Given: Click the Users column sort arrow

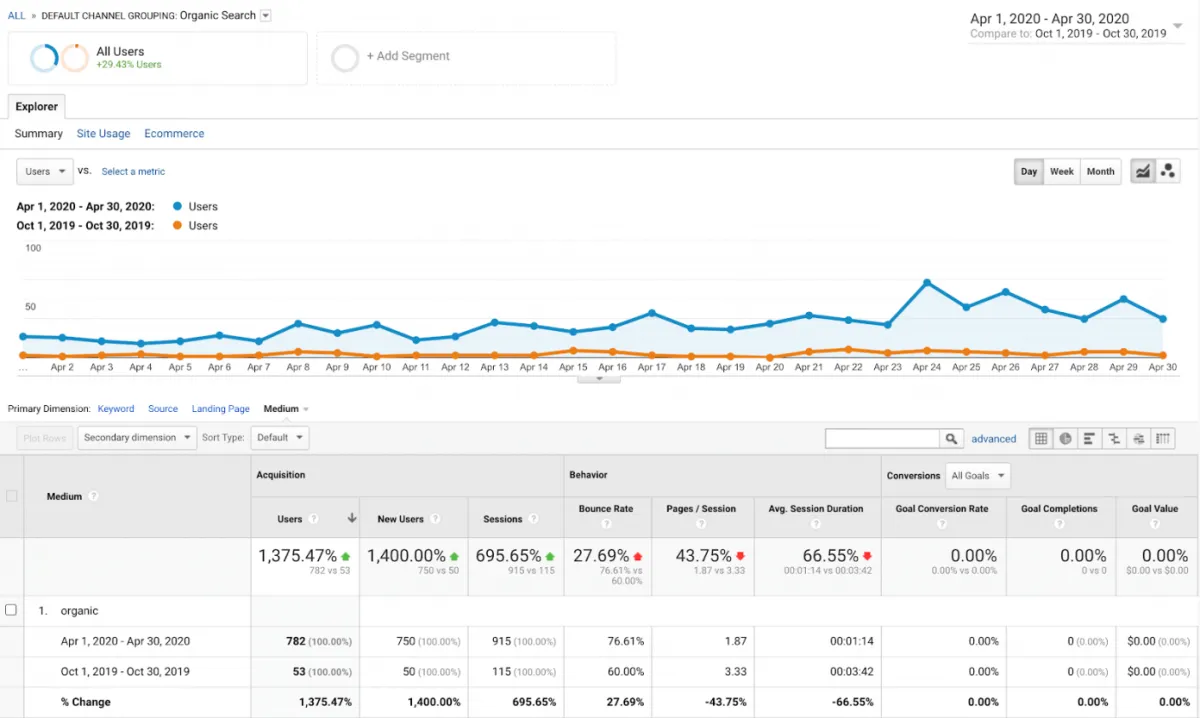Looking at the screenshot, I should (x=352, y=519).
